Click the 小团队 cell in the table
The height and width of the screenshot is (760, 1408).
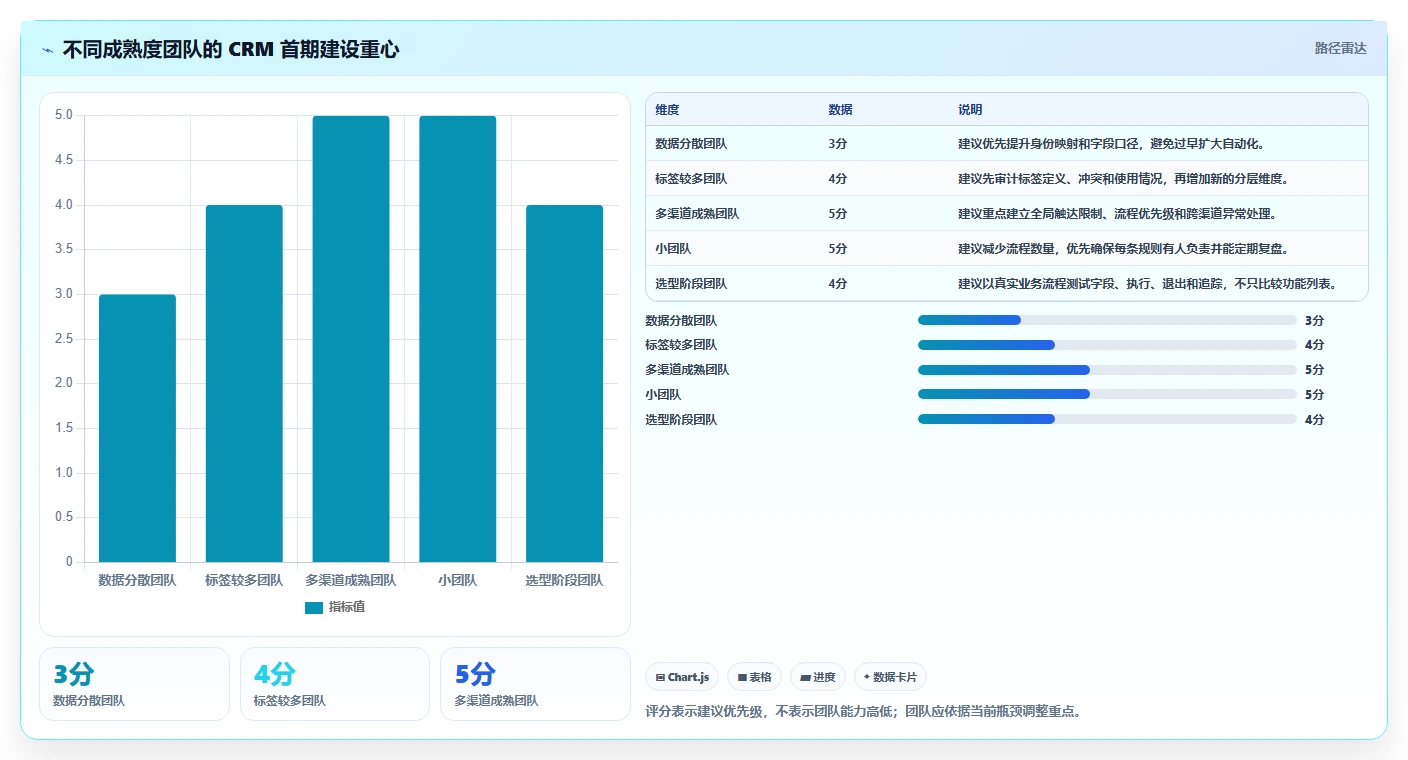[673, 249]
